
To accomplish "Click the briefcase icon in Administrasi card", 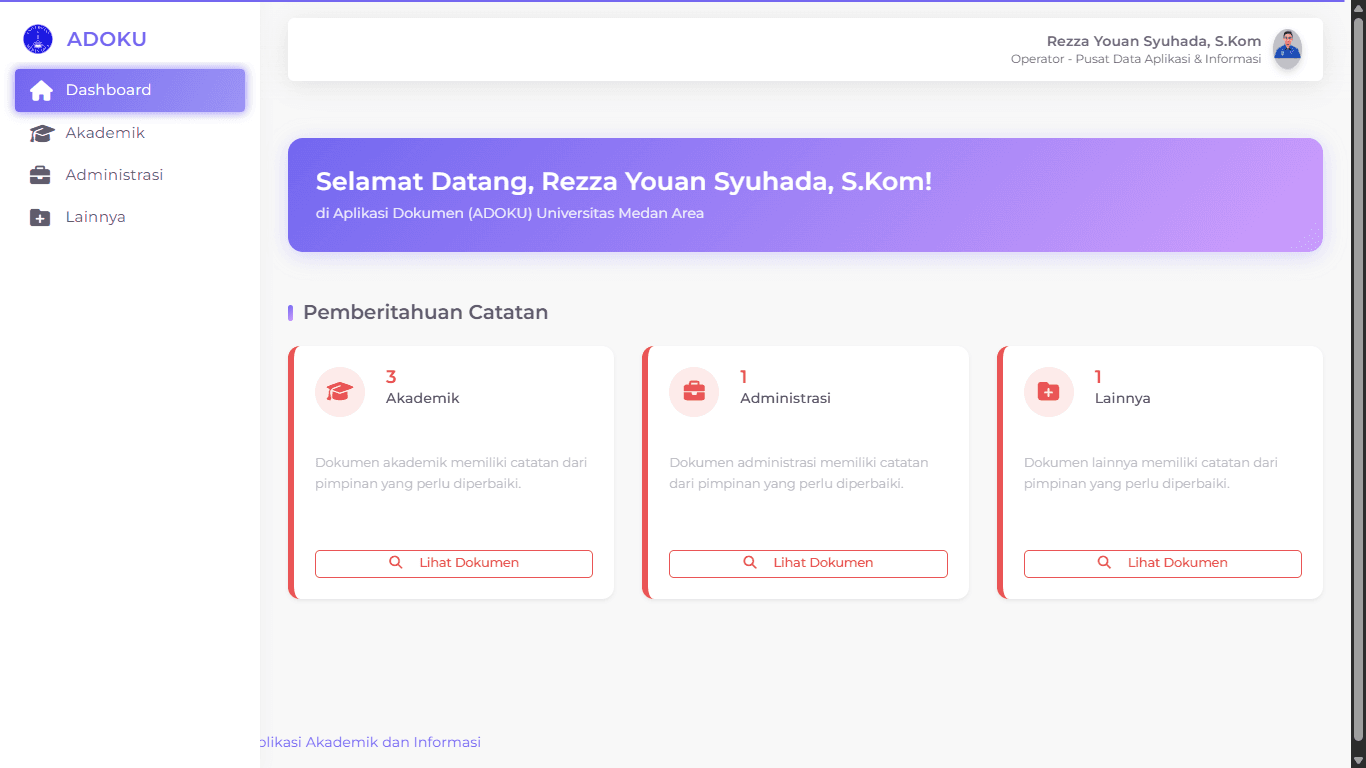I will (x=694, y=392).
